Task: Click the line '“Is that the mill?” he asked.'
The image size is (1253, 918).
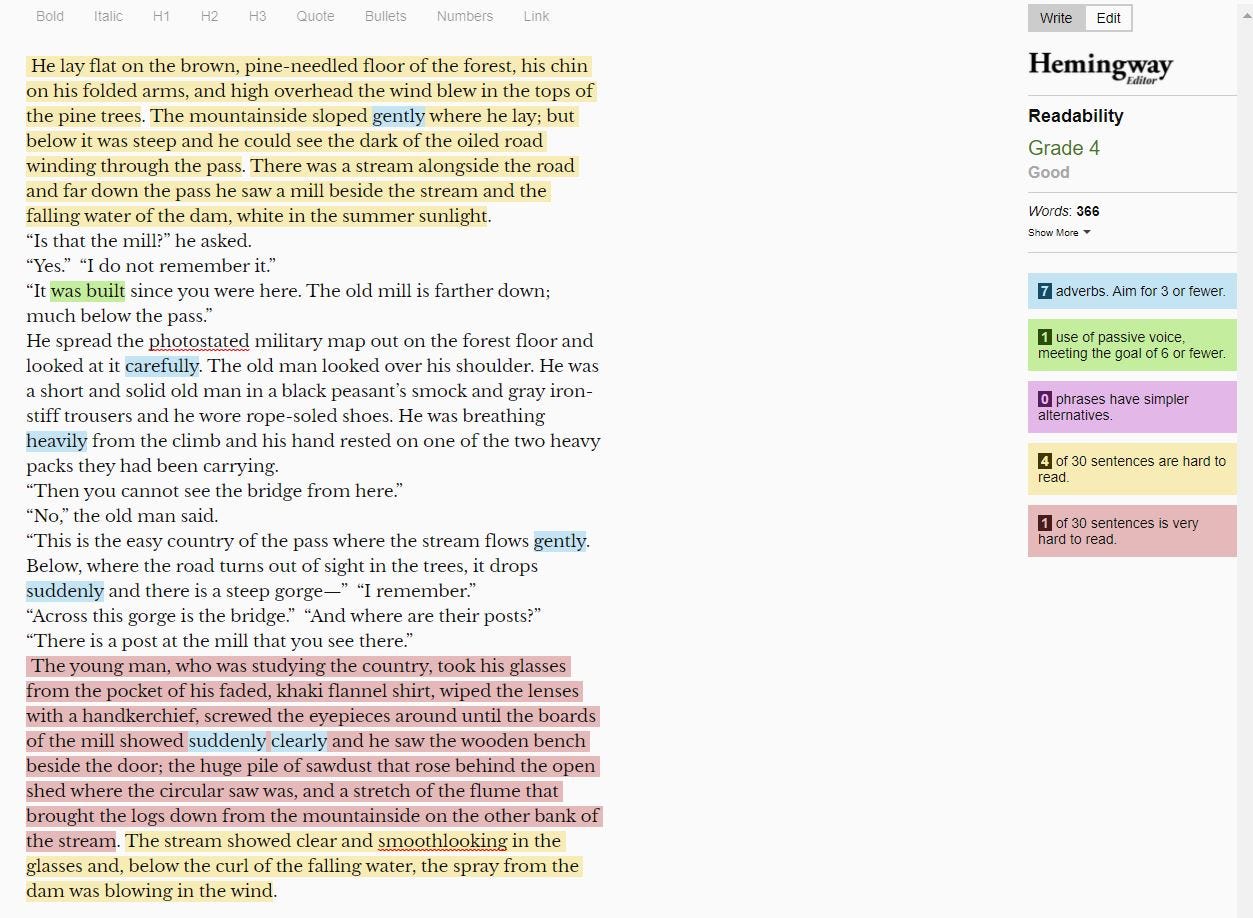Action: [139, 241]
